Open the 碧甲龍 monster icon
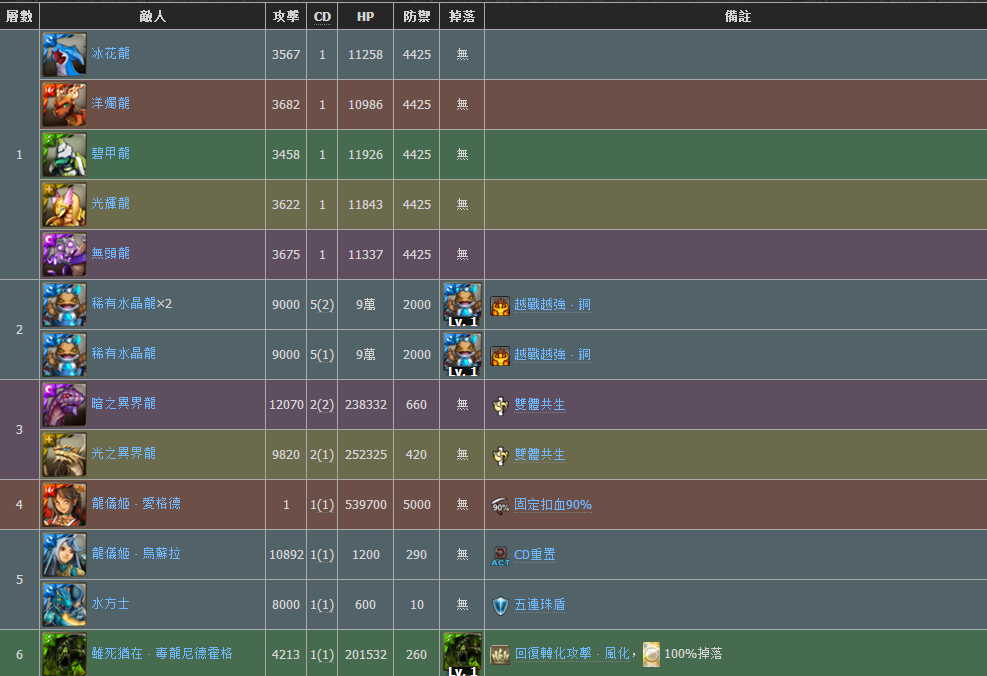Viewport: 987px width, 676px height. [64, 154]
